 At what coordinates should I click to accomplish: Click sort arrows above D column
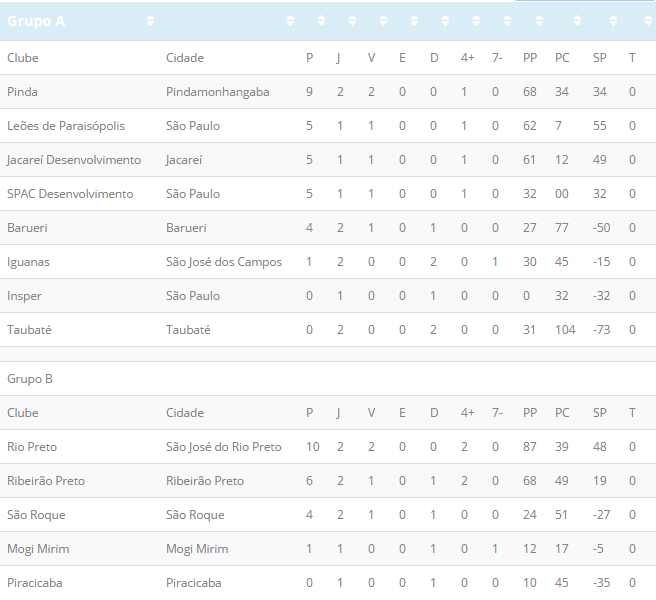coord(445,21)
